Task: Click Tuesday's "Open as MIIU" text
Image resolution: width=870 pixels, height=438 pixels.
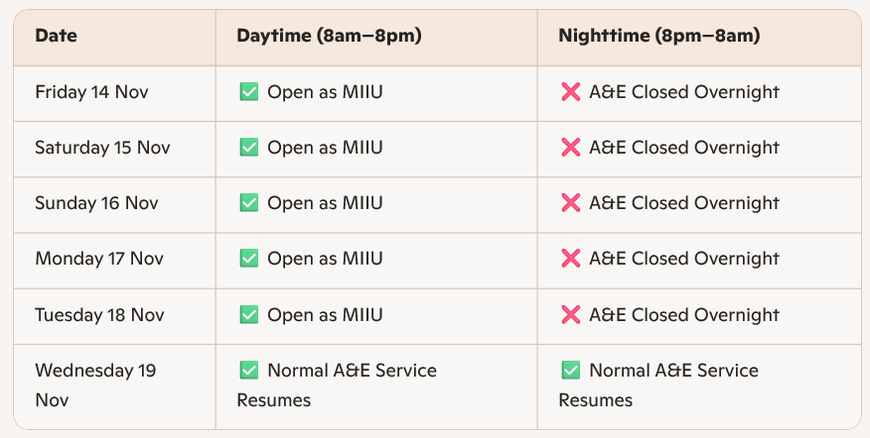Action: tap(325, 315)
